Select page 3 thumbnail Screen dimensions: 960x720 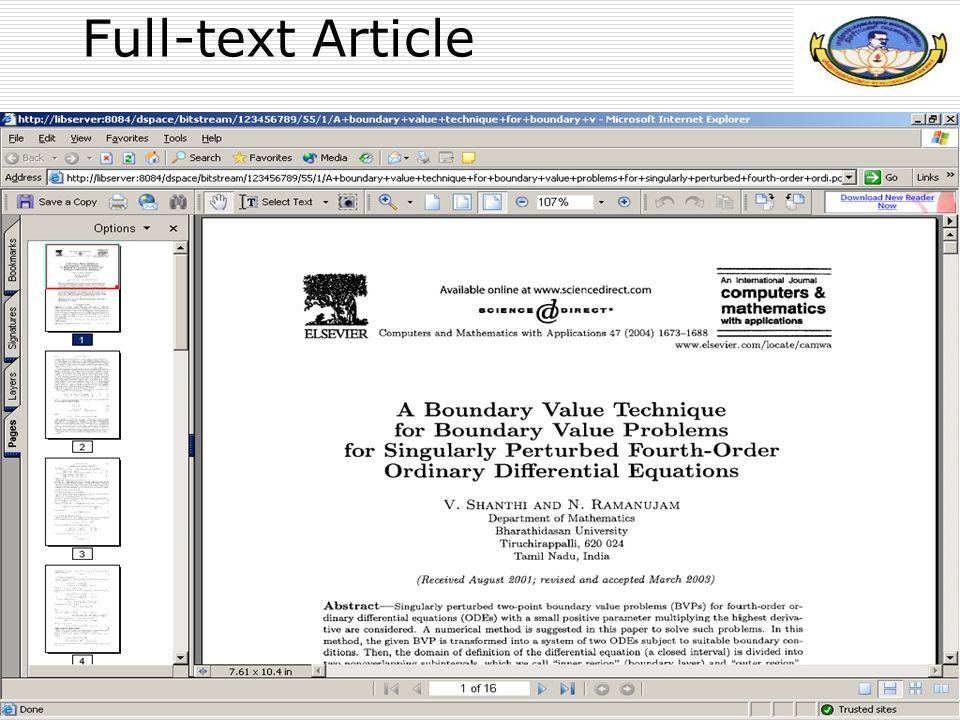83,502
